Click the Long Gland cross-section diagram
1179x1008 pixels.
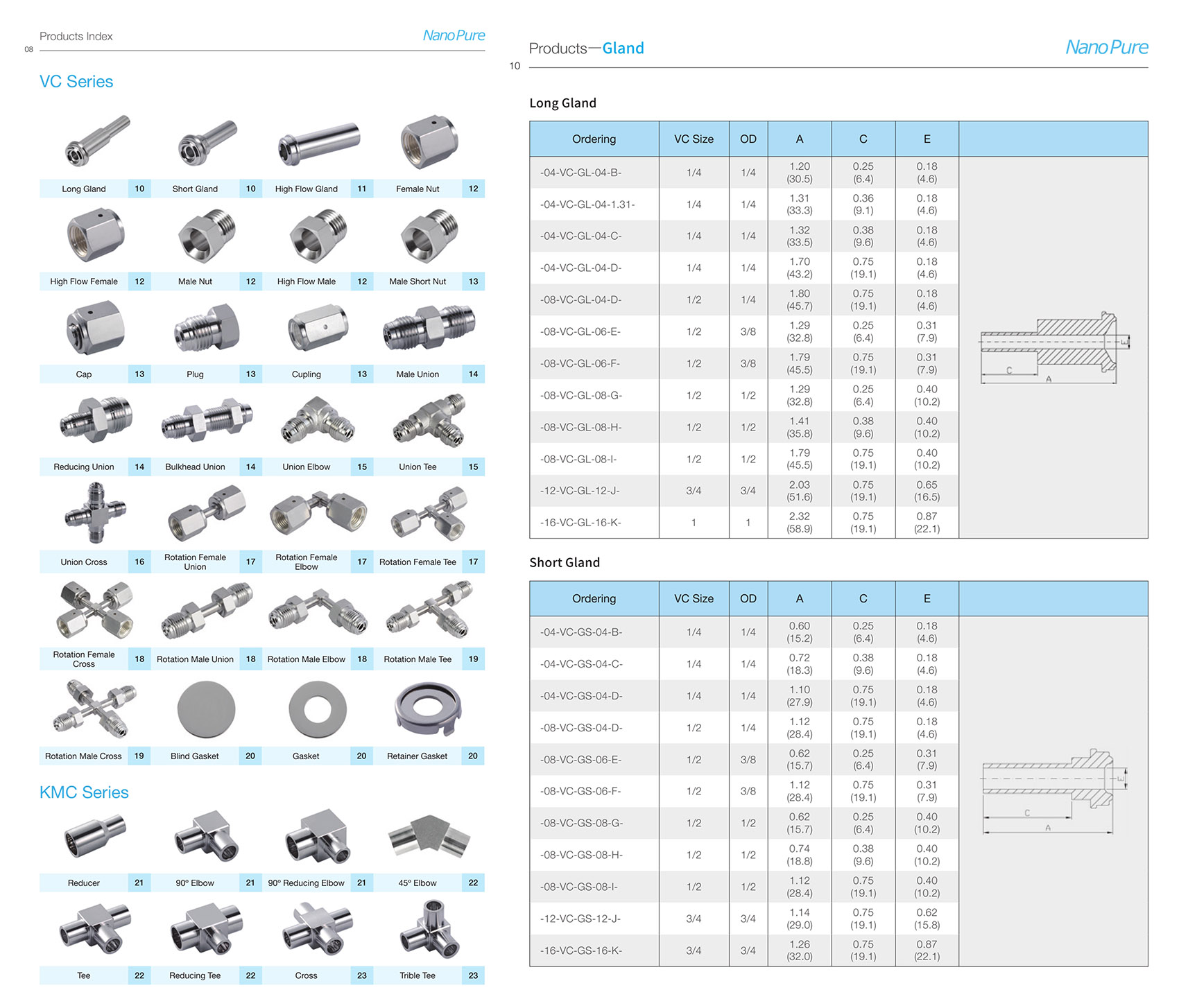click(1053, 348)
